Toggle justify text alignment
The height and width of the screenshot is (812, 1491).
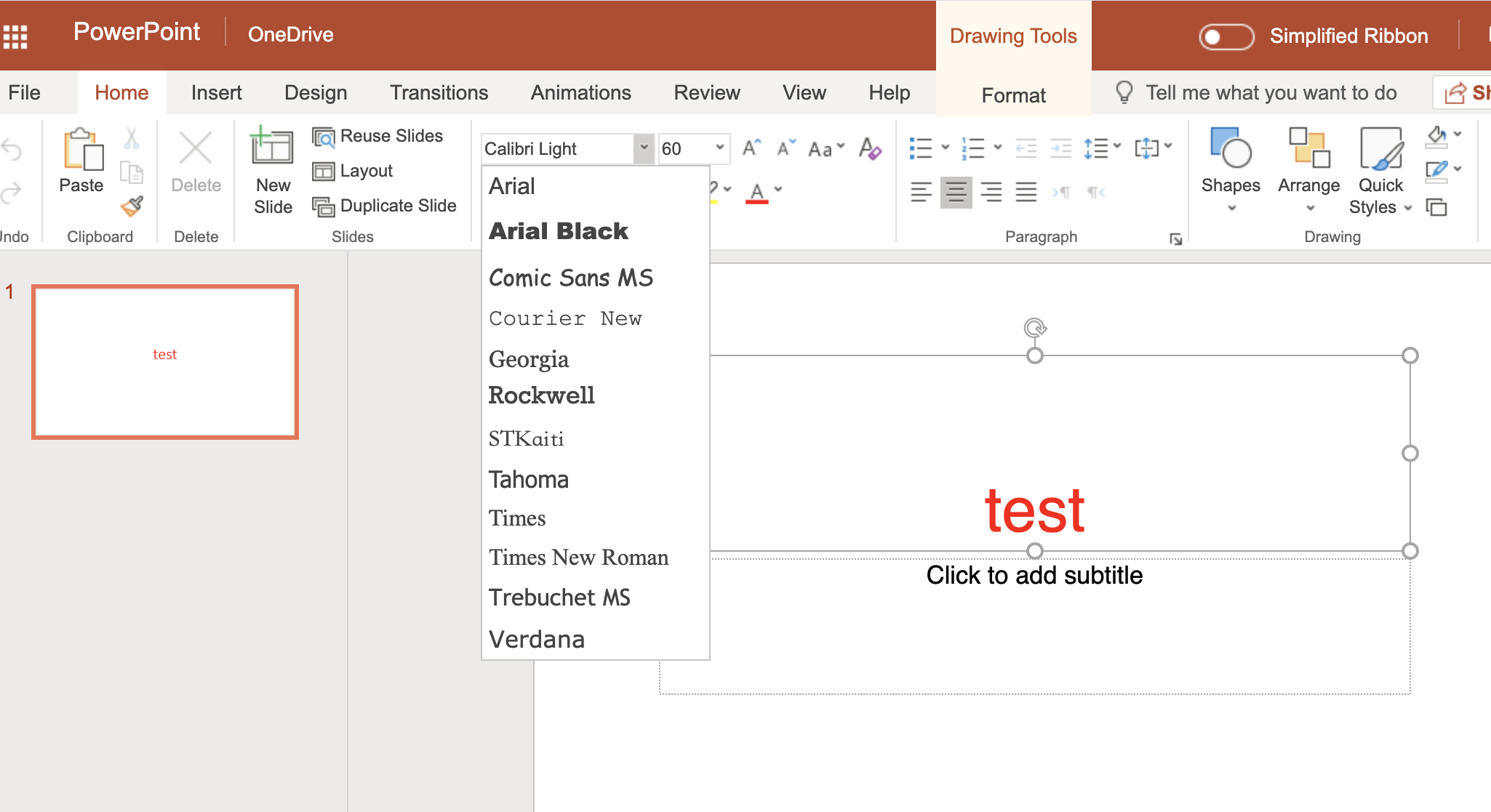[x=1026, y=193]
